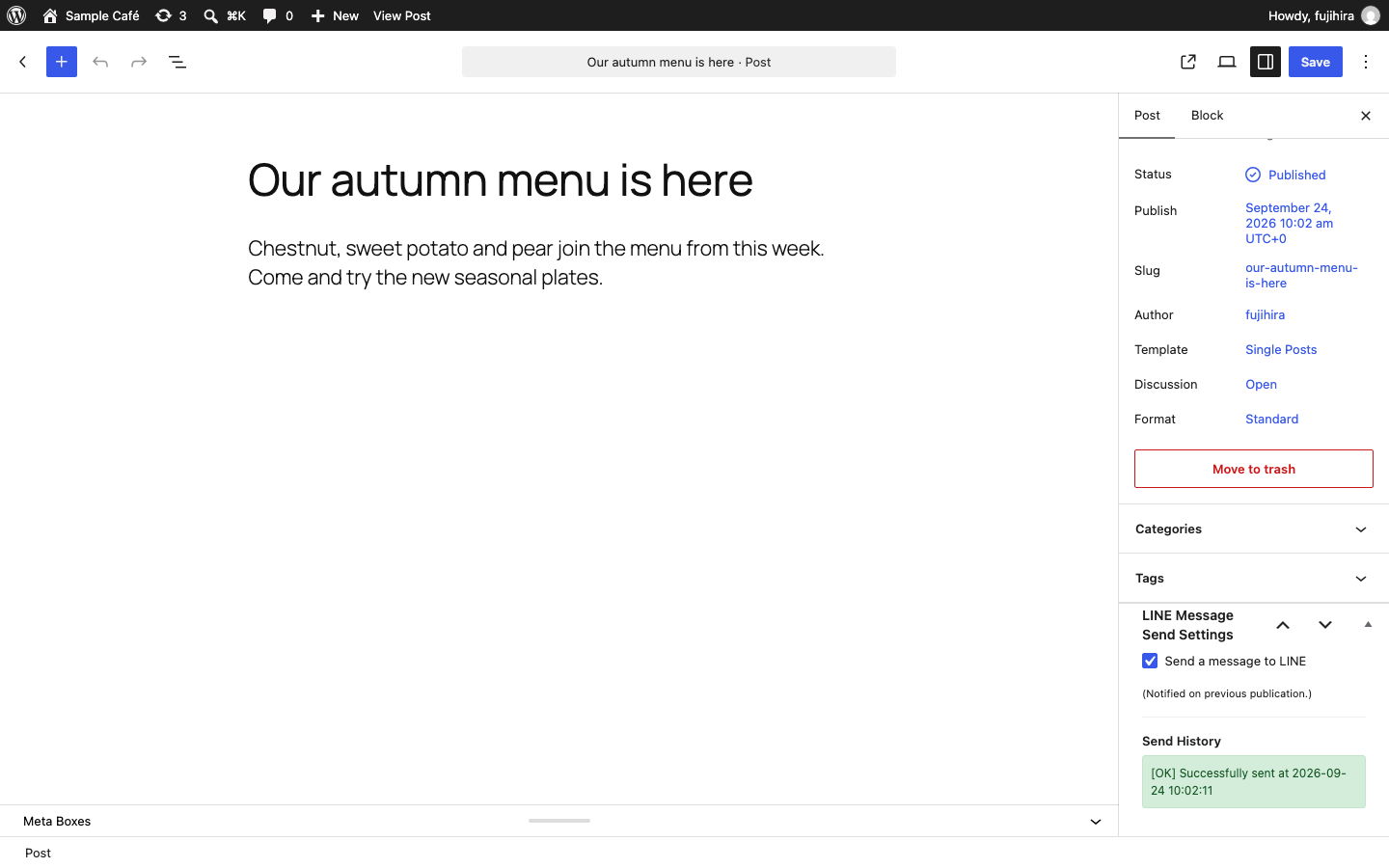Click the View Post external link icon
The width and height of the screenshot is (1389, 868).
click(1188, 62)
